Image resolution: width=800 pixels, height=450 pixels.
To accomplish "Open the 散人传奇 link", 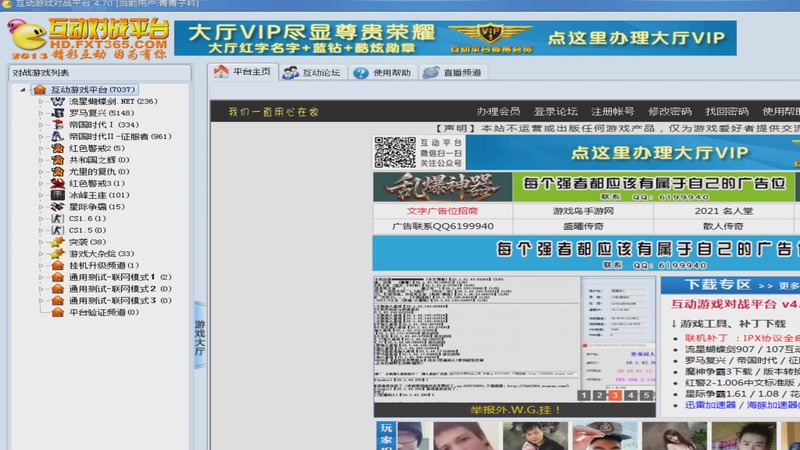I will (723, 227).
